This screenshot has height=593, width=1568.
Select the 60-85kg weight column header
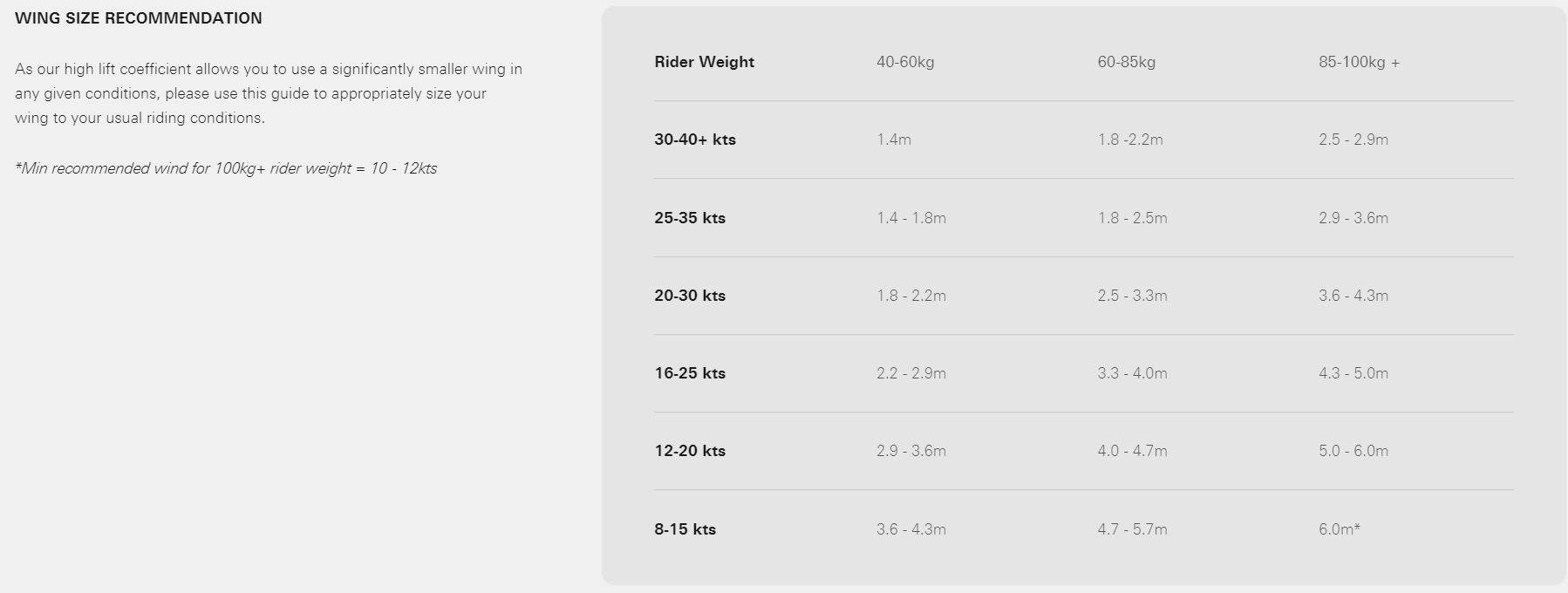(1126, 62)
